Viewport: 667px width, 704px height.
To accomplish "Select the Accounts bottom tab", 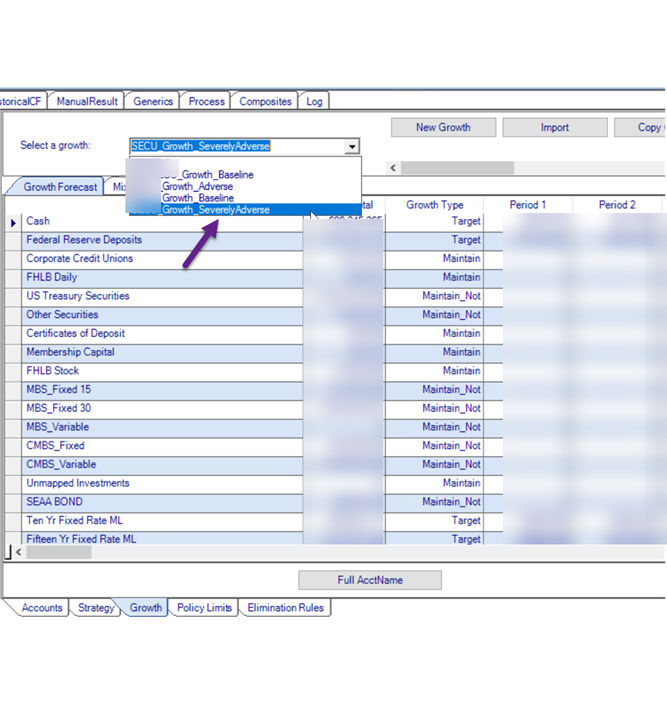I will pos(41,607).
